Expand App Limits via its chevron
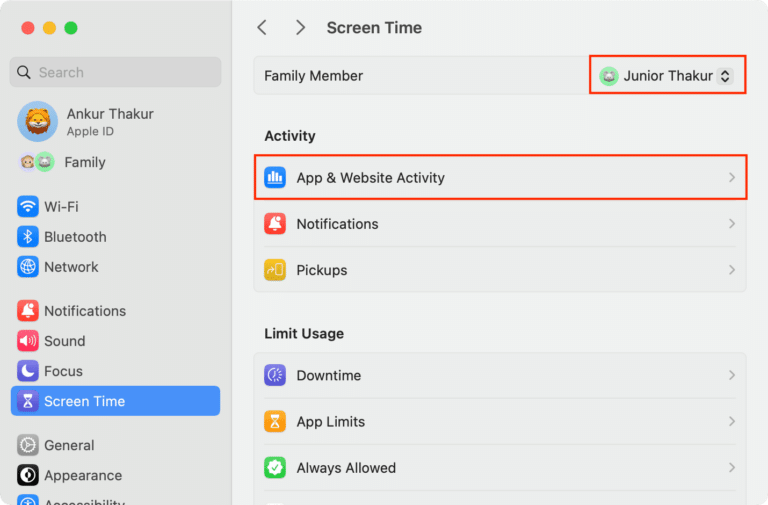The width and height of the screenshot is (768, 505). click(x=732, y=421)
